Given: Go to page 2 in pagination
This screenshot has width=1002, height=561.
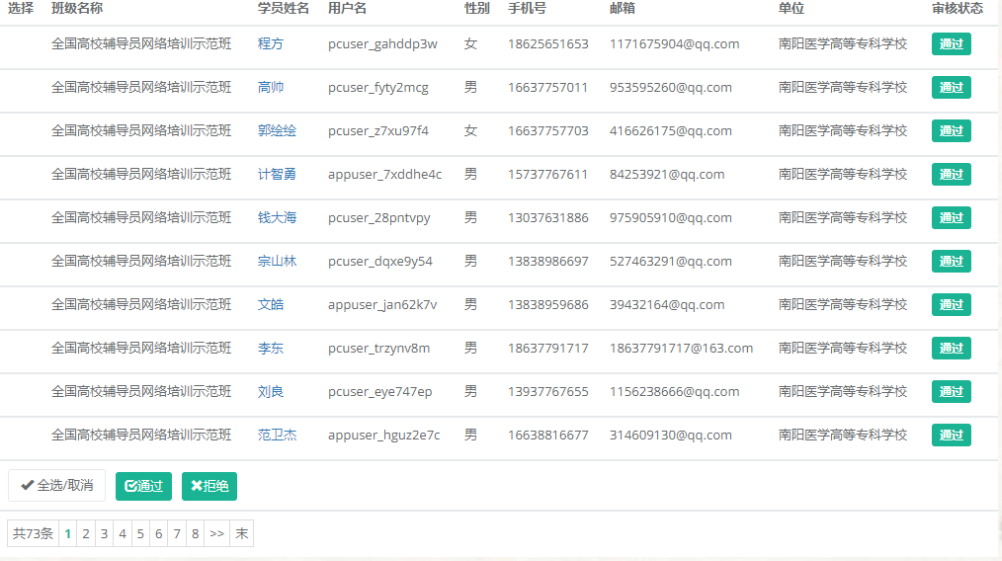Looking at the screenshot, I should 86,534.
